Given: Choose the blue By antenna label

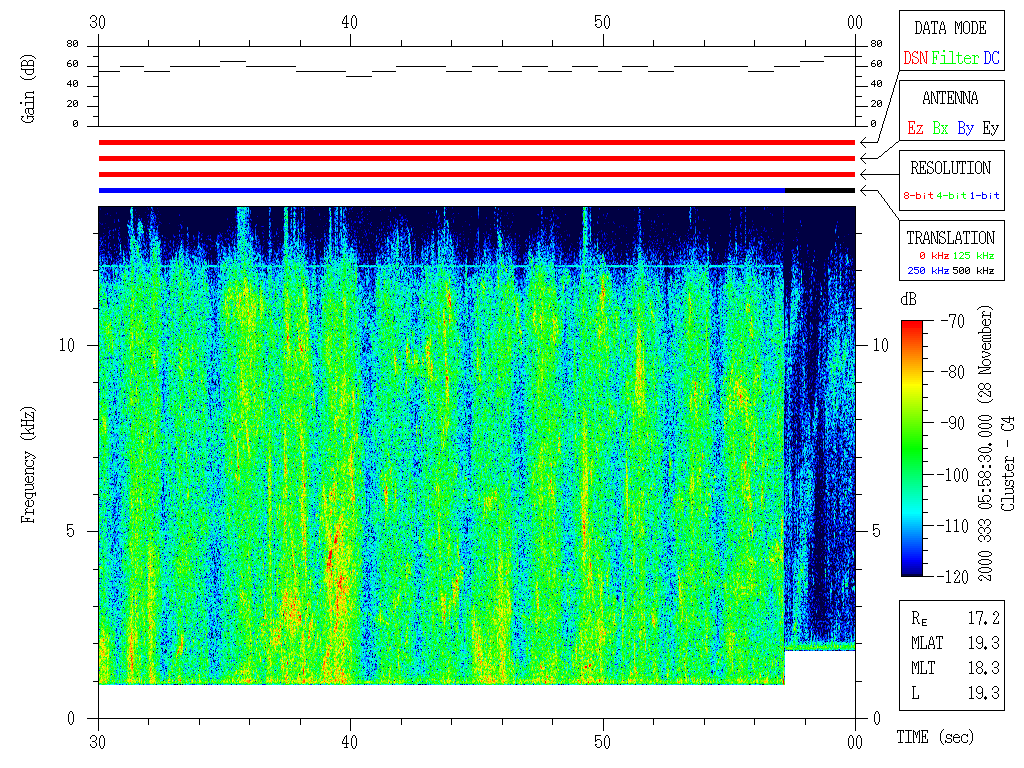Looking at the screenshot, I should tap(965, 129).
